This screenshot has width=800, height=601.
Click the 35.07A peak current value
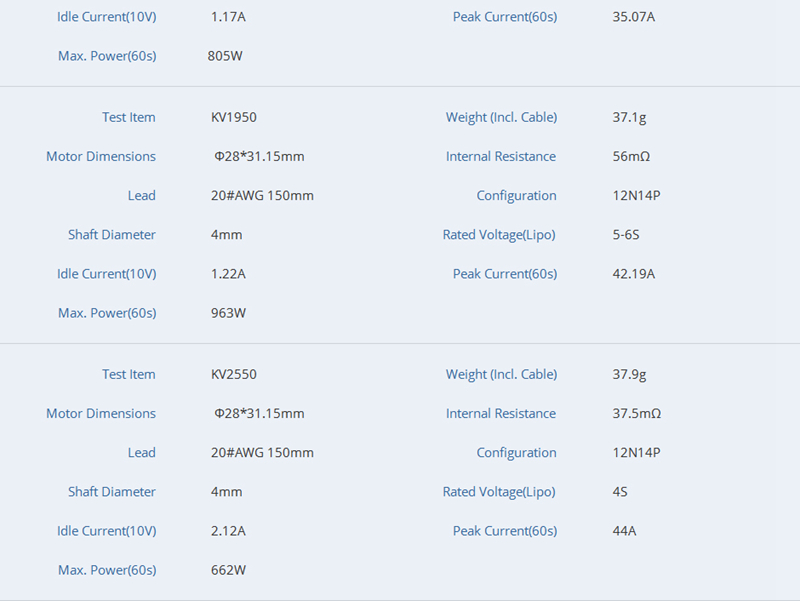[x=633, y=17]
